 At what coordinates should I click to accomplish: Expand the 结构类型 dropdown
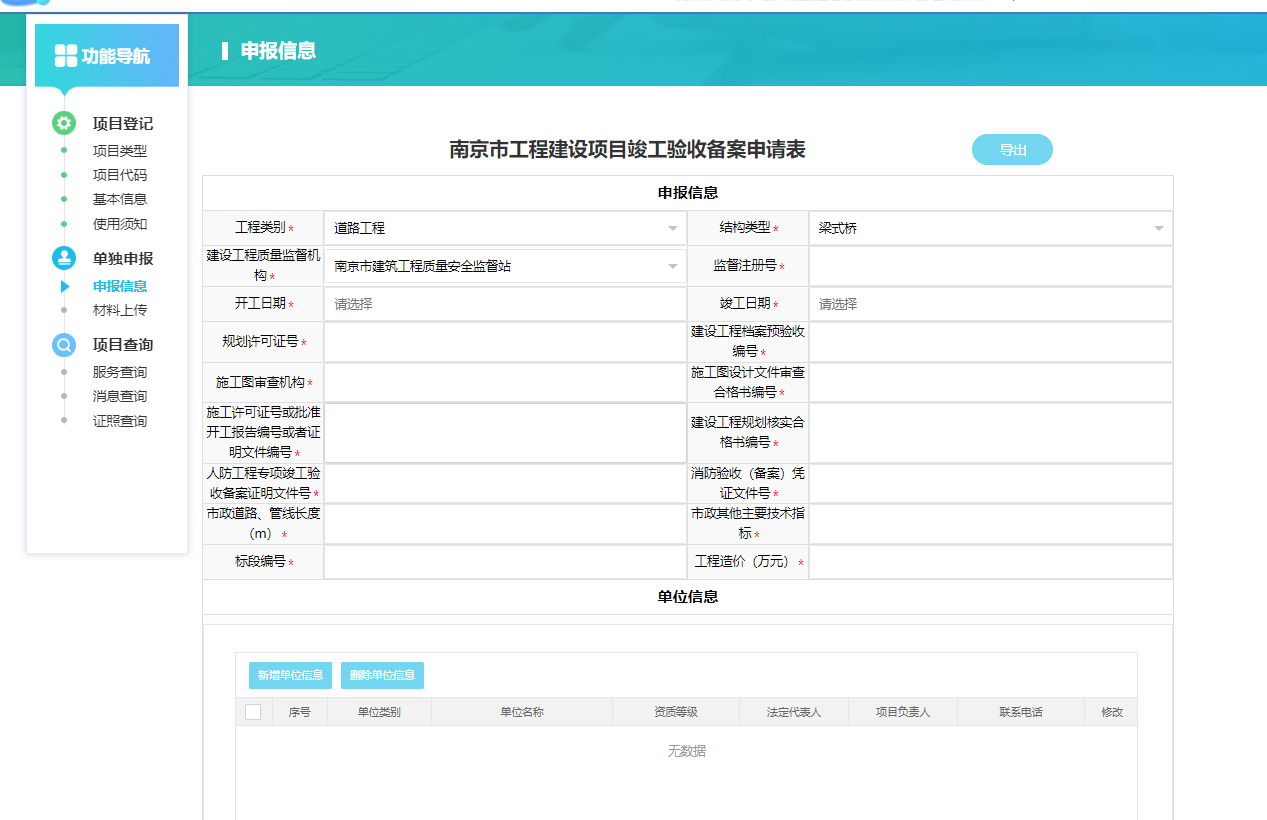tap(990, 229)
